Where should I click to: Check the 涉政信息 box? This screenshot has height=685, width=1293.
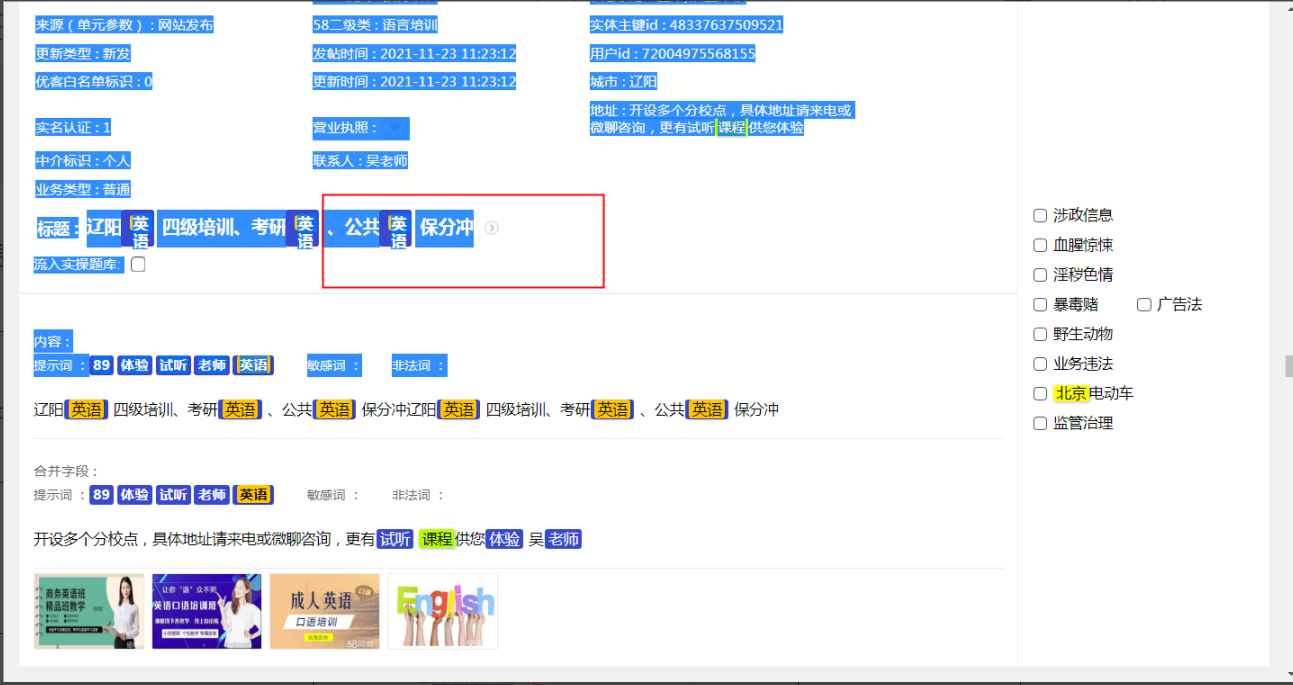[1040, 215]
